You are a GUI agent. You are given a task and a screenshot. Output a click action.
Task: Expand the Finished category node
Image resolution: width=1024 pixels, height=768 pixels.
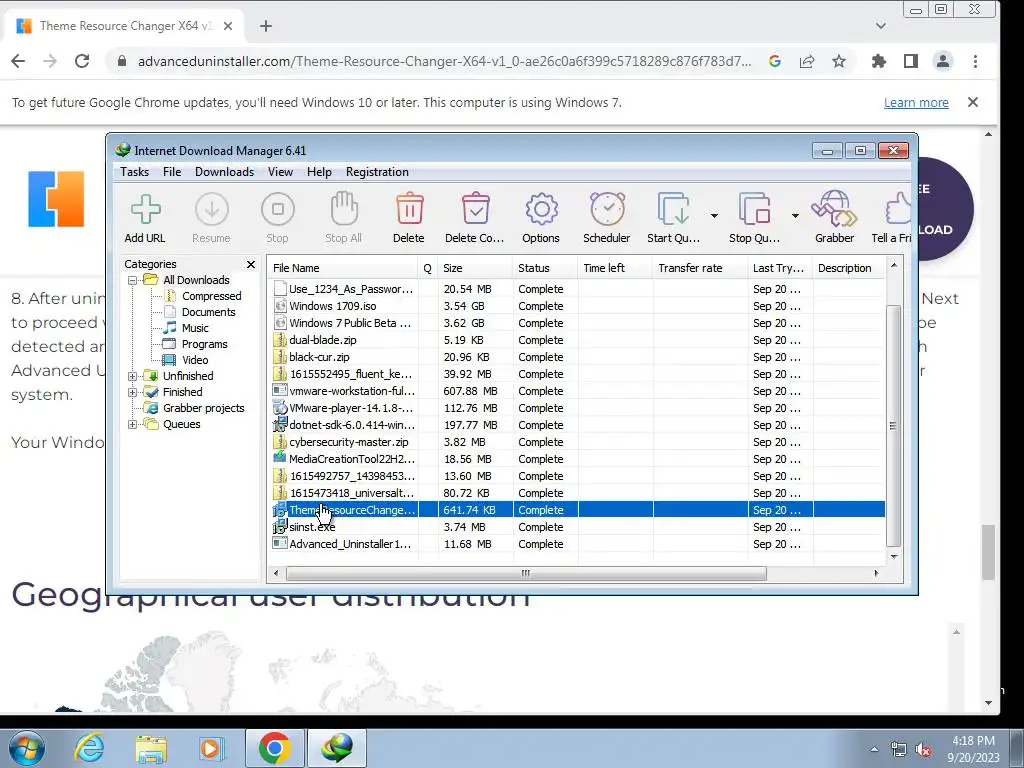pyautogui.click(x=133, y=392)
